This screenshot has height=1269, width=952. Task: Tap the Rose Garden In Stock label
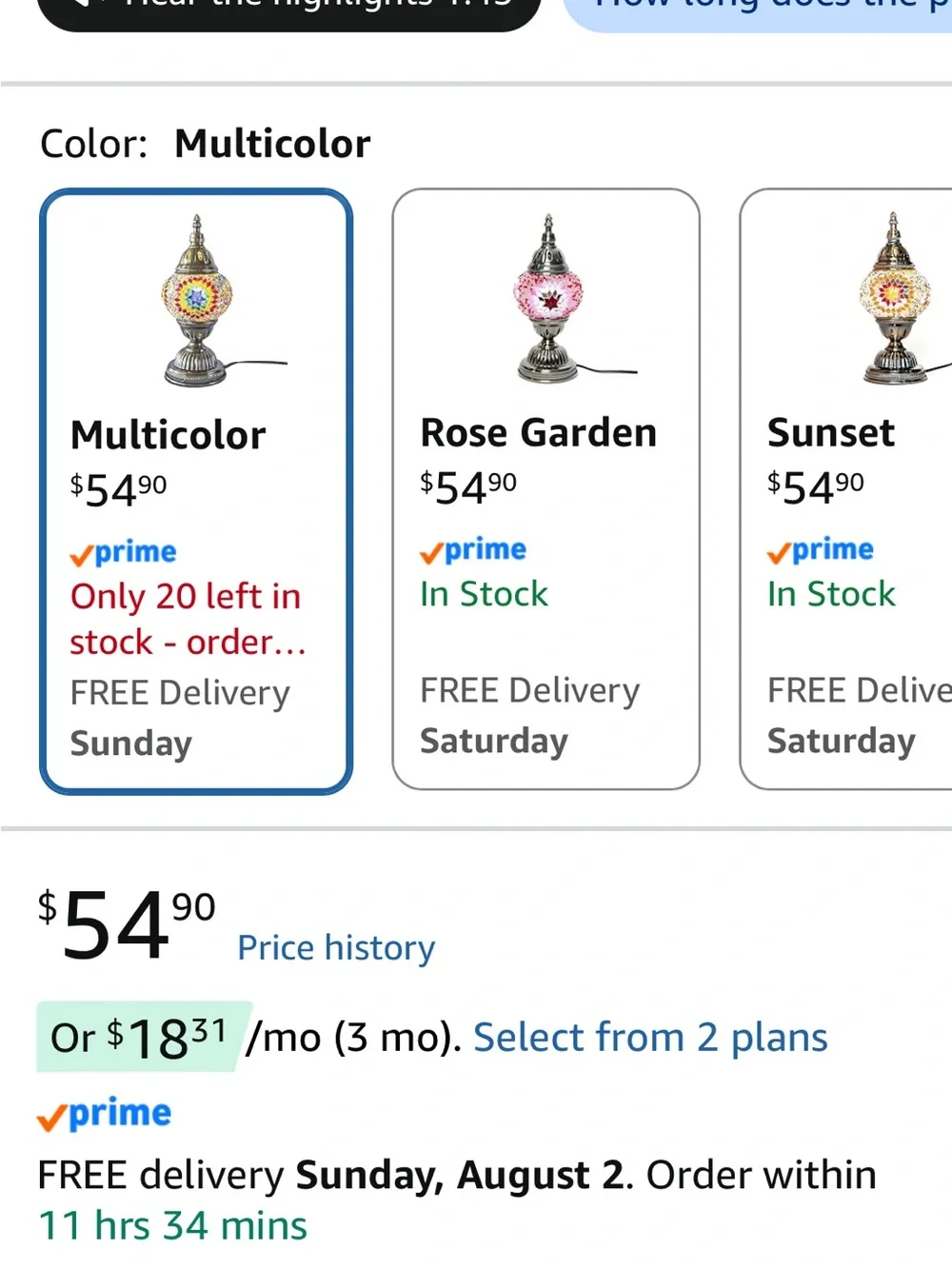pyautogui.click(x=485, y=594)
